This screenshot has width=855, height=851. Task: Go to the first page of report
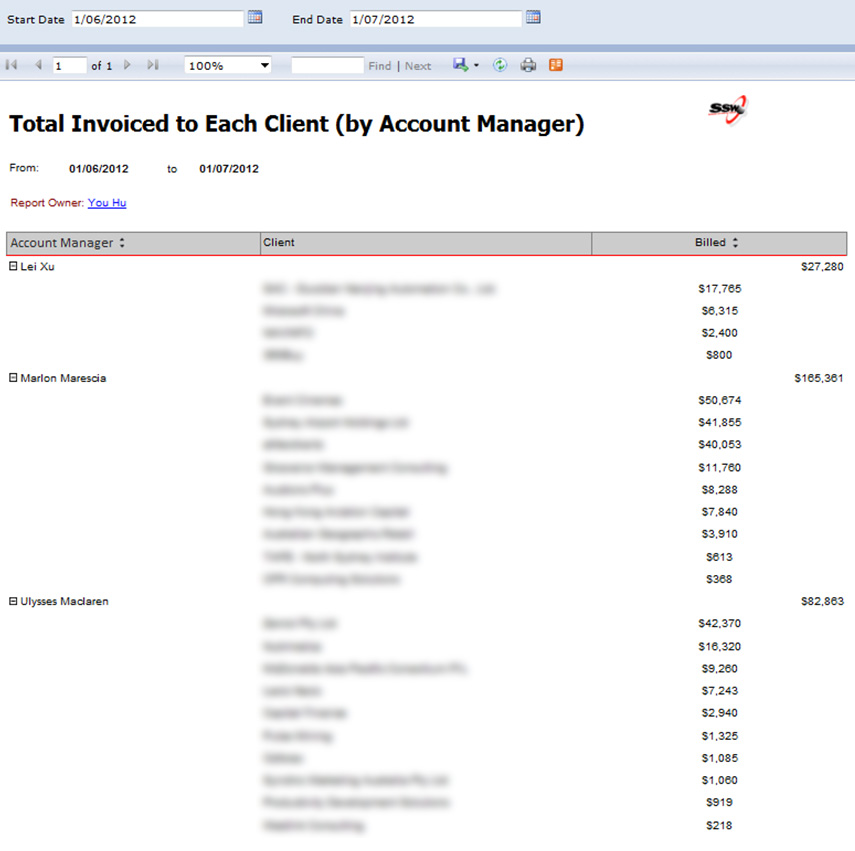pos(12,65)
